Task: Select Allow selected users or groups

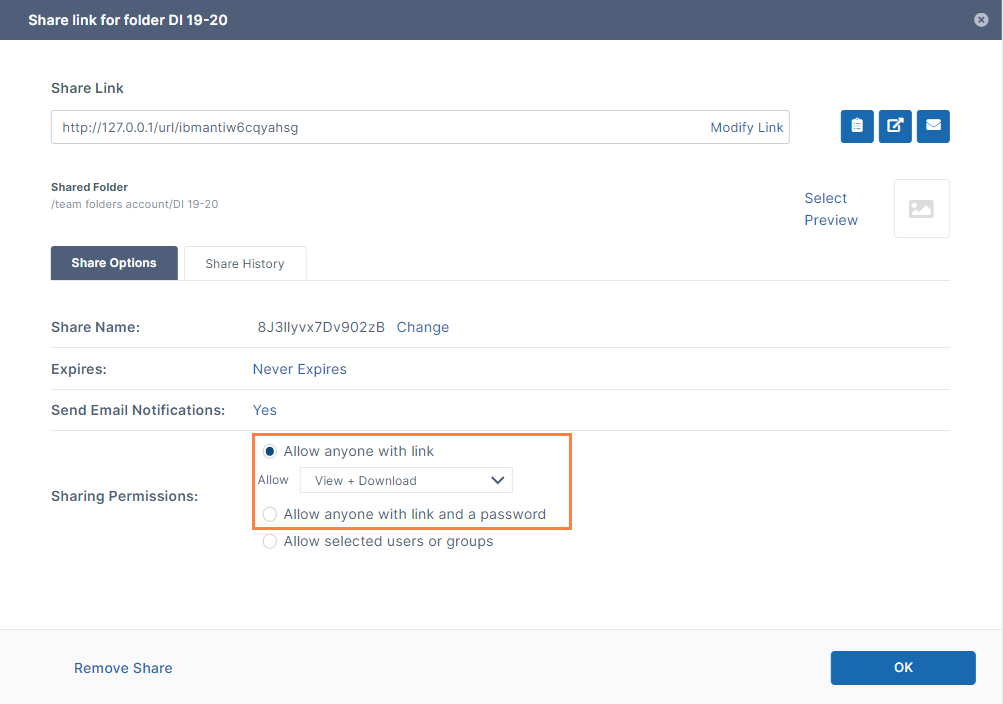Action: [x=270, y=542]
